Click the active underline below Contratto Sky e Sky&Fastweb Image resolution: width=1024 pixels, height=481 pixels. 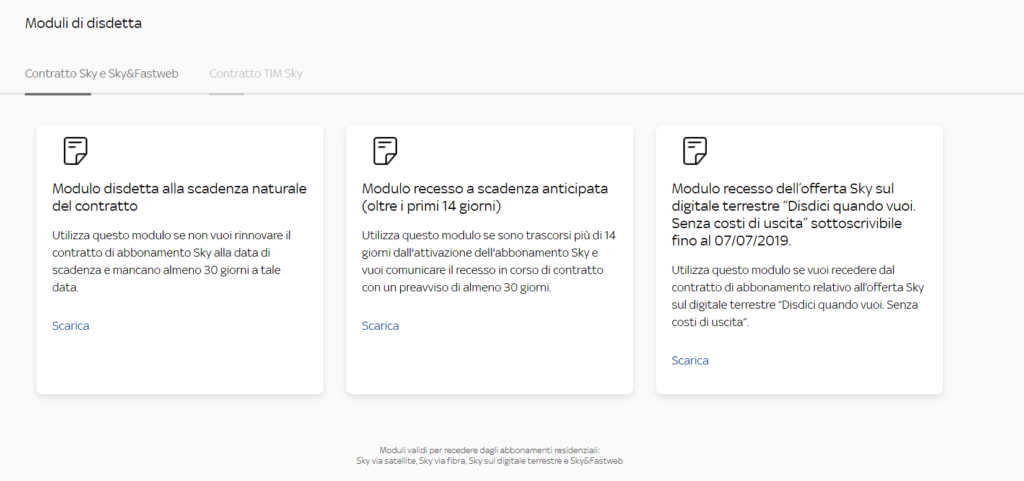click(x=58, y=94)
